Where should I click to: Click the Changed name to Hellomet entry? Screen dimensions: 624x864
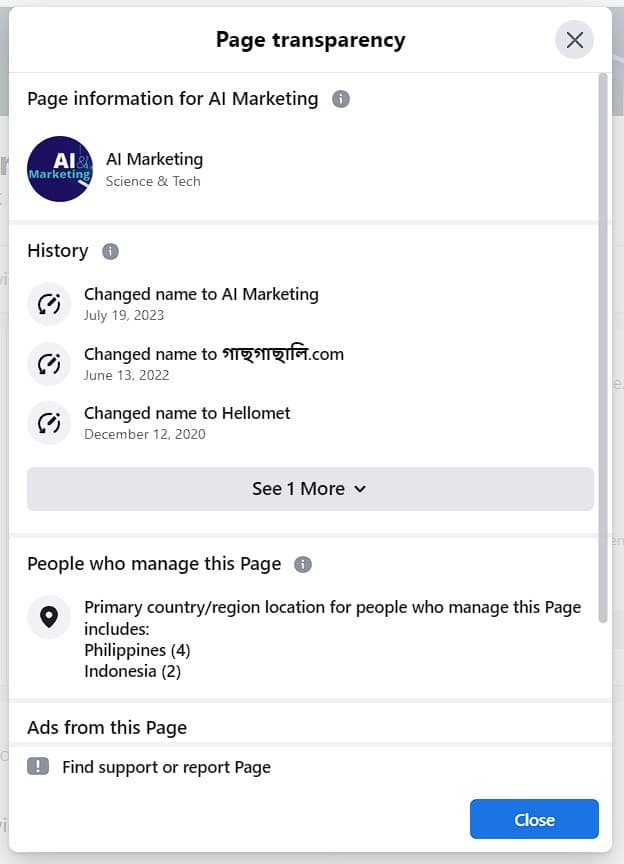point(187,413)
